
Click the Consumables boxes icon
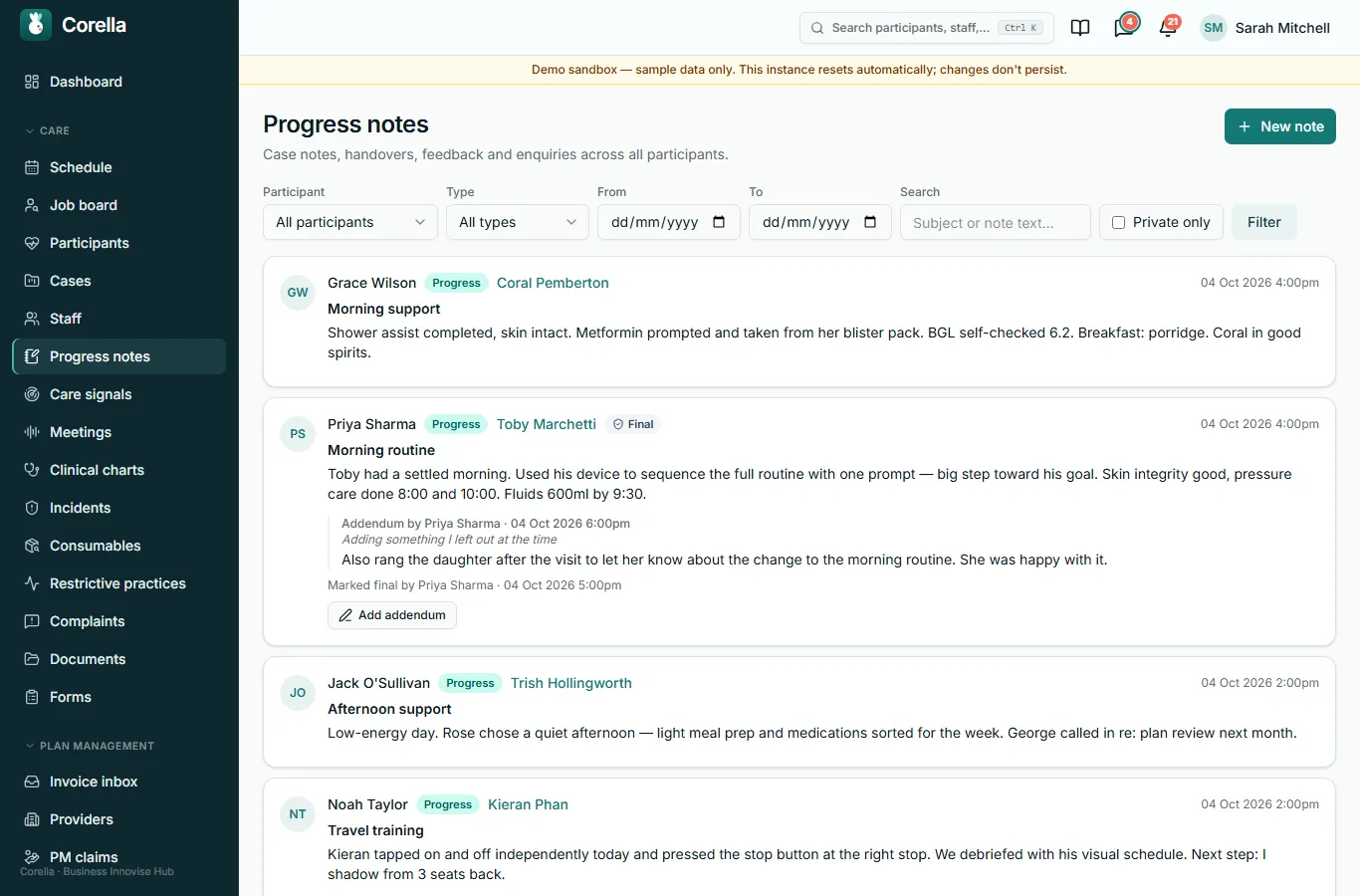pos(32,546)
